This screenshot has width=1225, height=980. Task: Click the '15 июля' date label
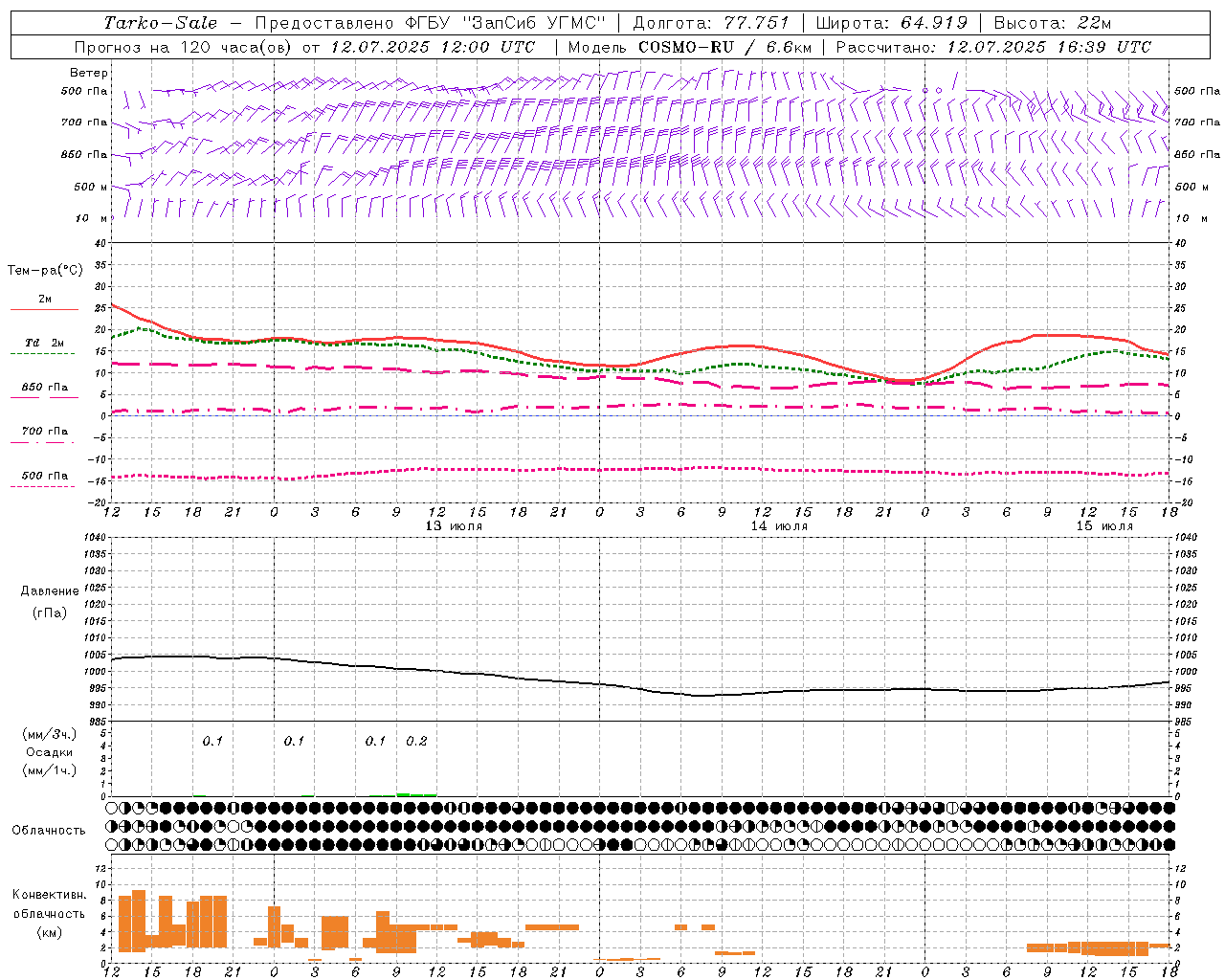1104,526
